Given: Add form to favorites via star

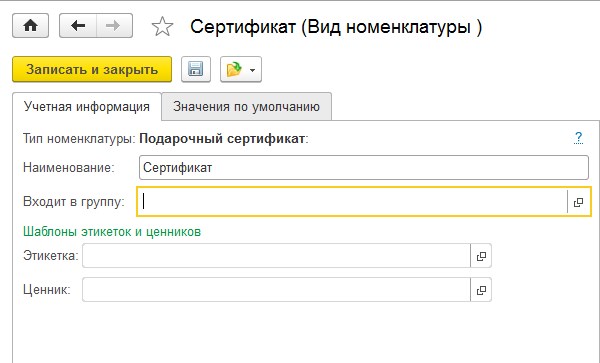Looking at the screenshot, I should [x=162, y=26].
